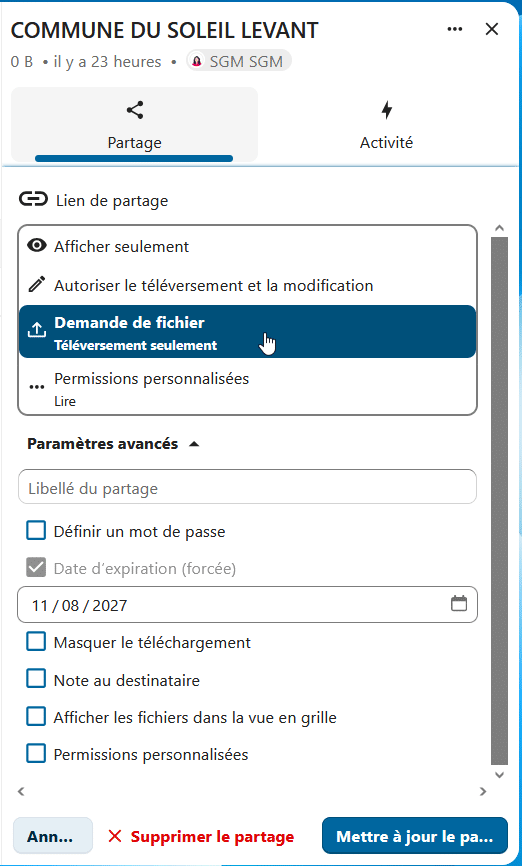This screenshot has width=522, height=866.
Task: Select the eye icon for Afficher seulement
Action: [x=37, y=246]
